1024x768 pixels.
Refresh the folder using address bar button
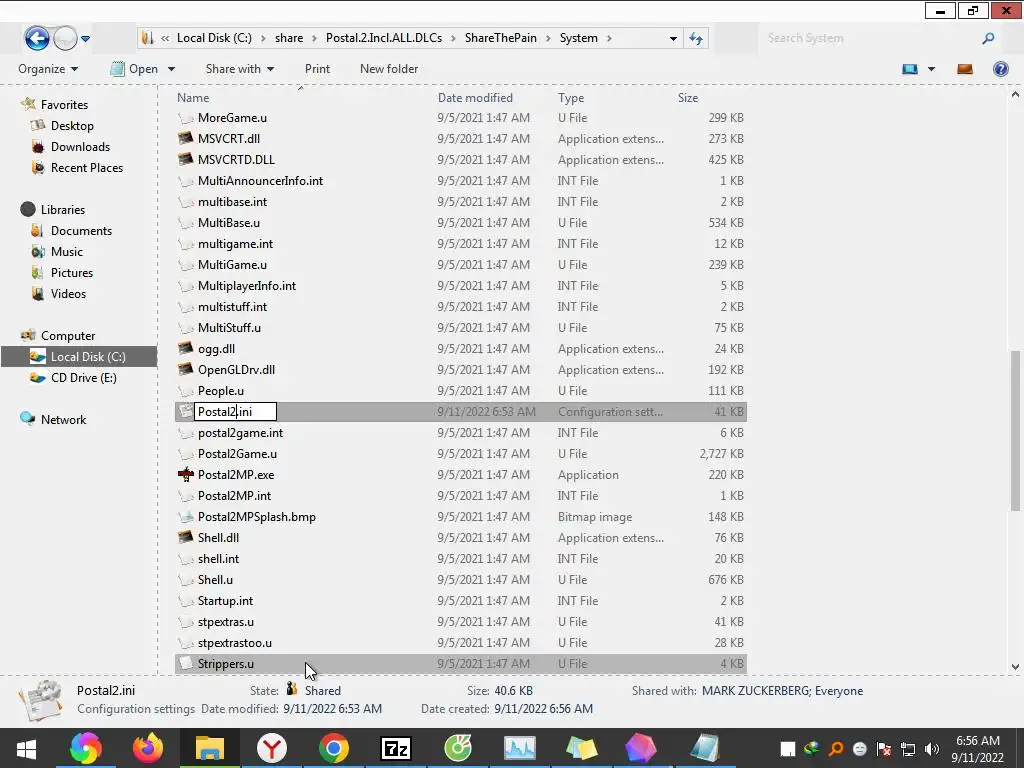pyautogui.click(x=696, y=39)
